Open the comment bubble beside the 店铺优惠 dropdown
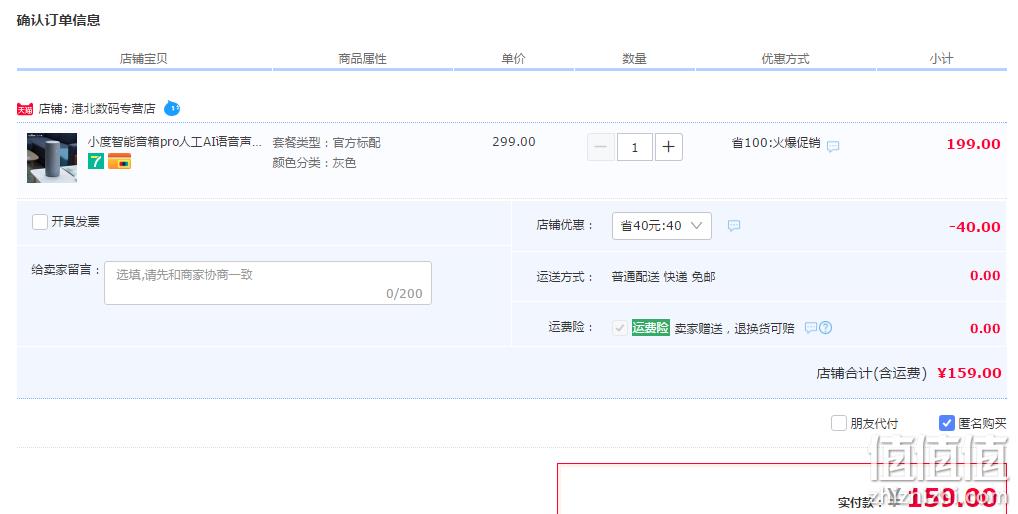Viewport: 1018px width, 514px height. tap(734, 225)
